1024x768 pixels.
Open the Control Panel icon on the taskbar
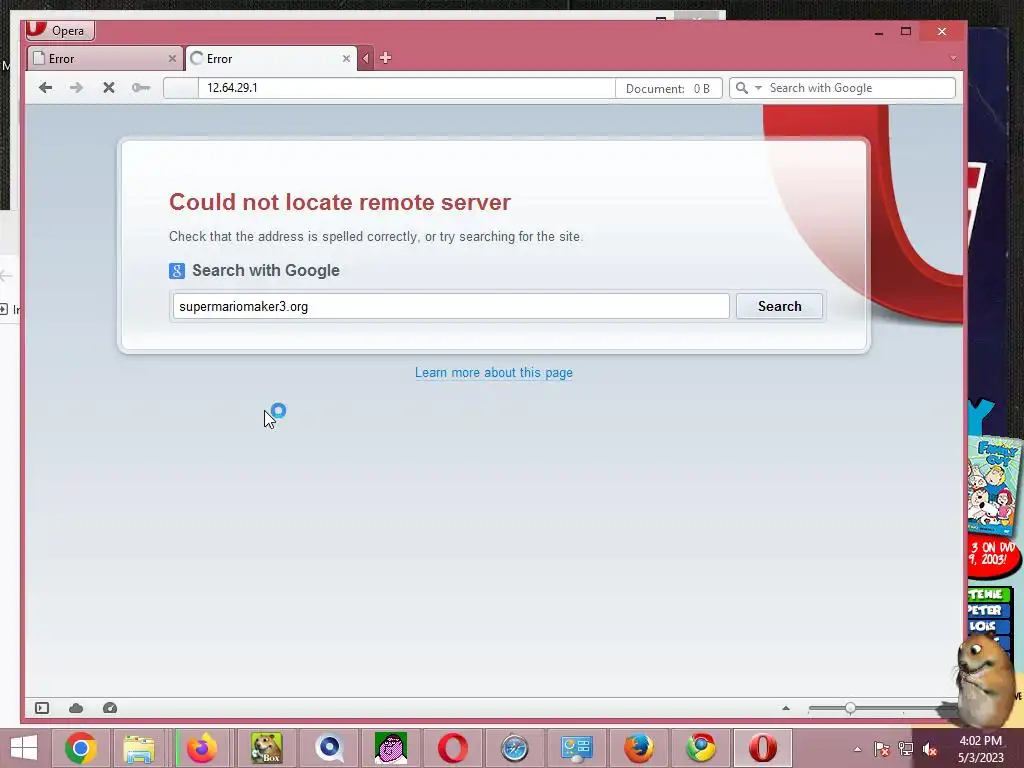pyautogui.click(x=577, y=748)
